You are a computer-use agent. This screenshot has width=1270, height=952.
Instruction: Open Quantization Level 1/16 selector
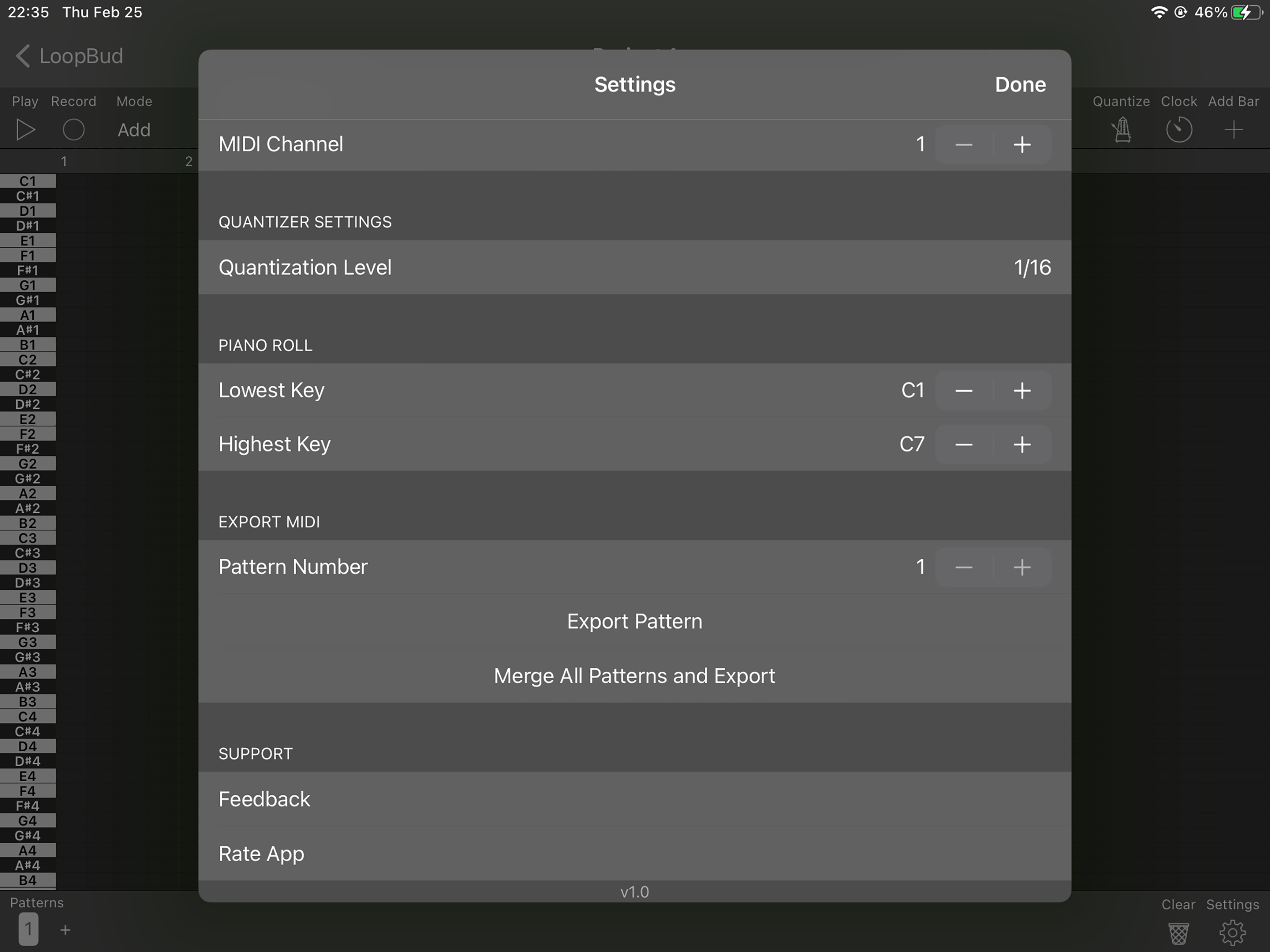1032,268
